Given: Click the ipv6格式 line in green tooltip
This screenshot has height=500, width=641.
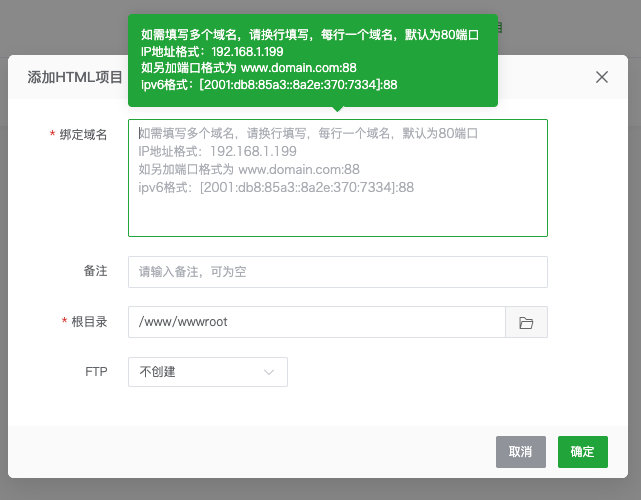Looking at the screenshot, I should coord(269,85).
